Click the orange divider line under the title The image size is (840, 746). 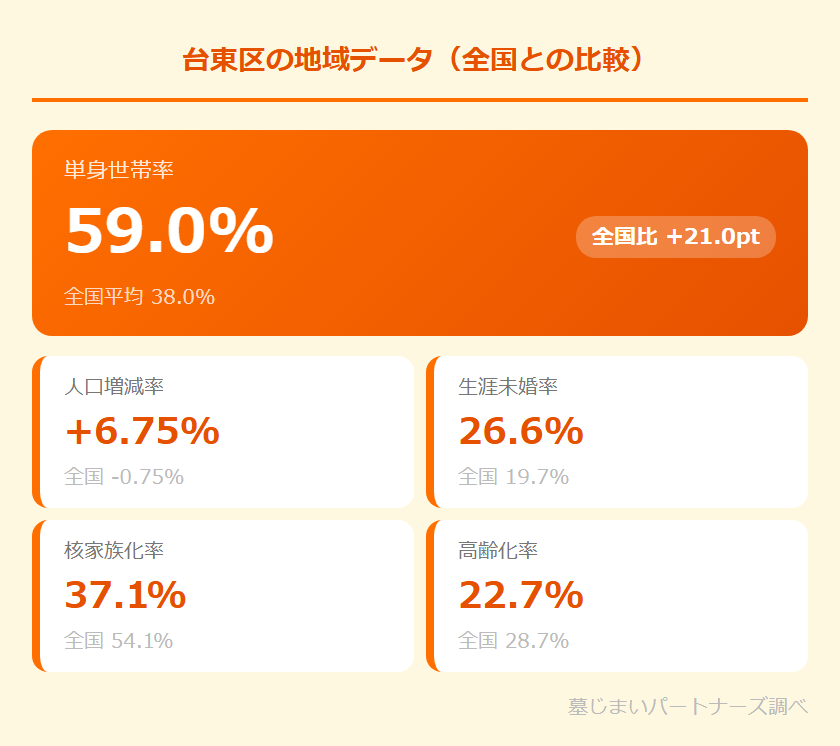(x=419, y=100)
